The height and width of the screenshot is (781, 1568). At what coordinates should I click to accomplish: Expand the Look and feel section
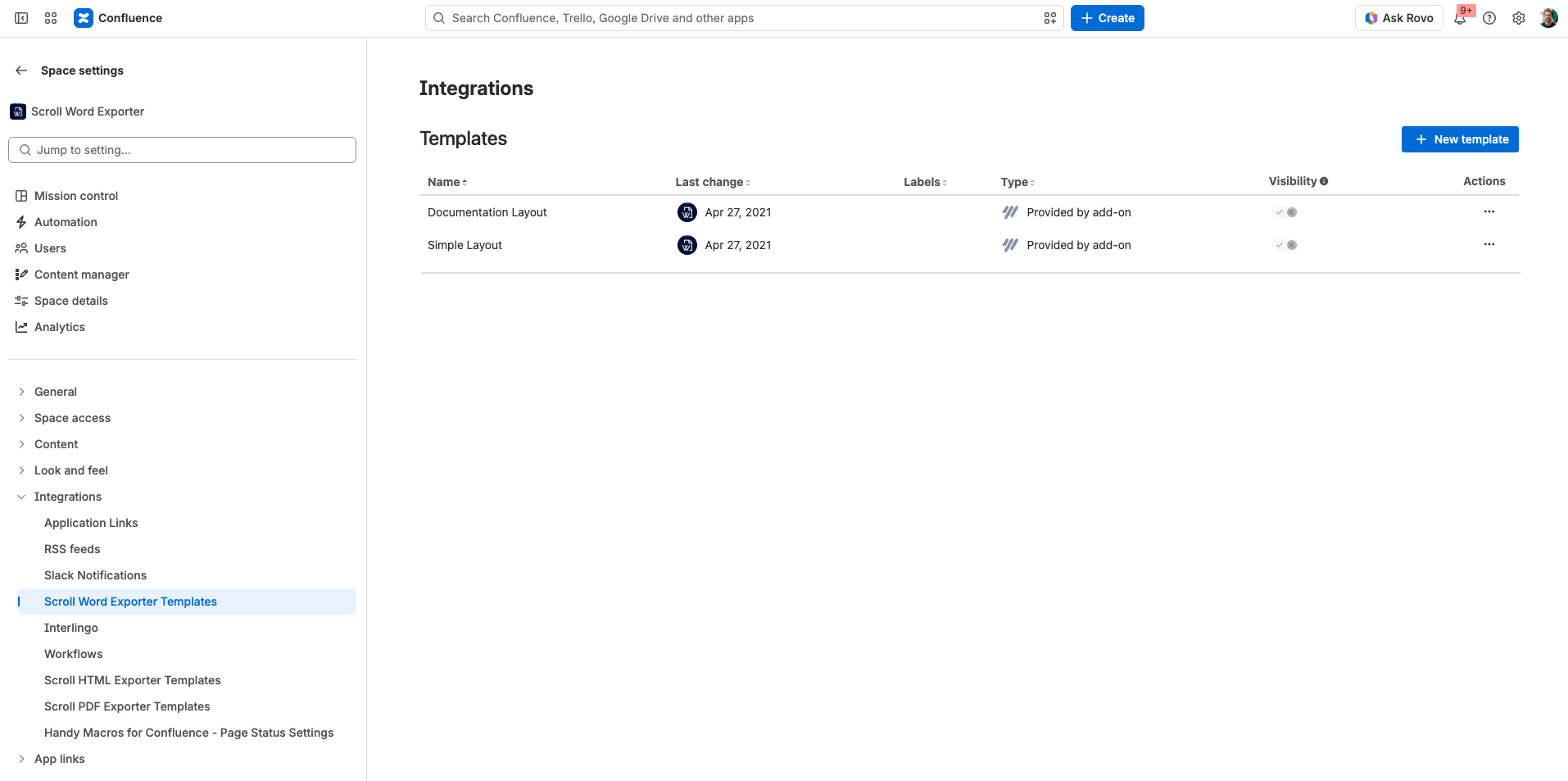coord(21,470)
